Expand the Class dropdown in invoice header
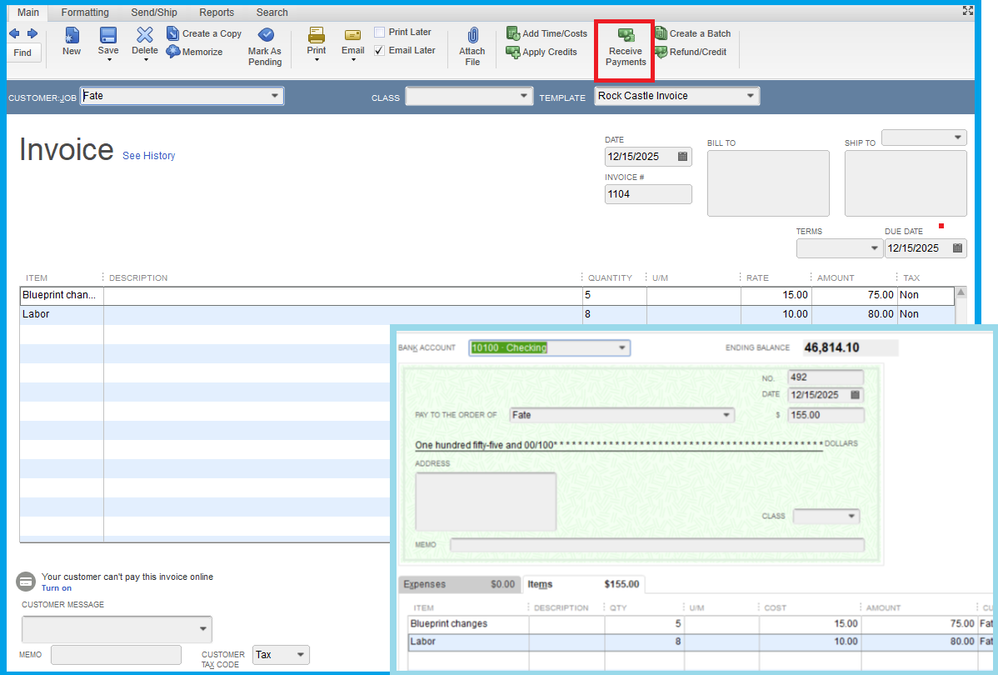 pyautogui.click(x=523, y=96)
